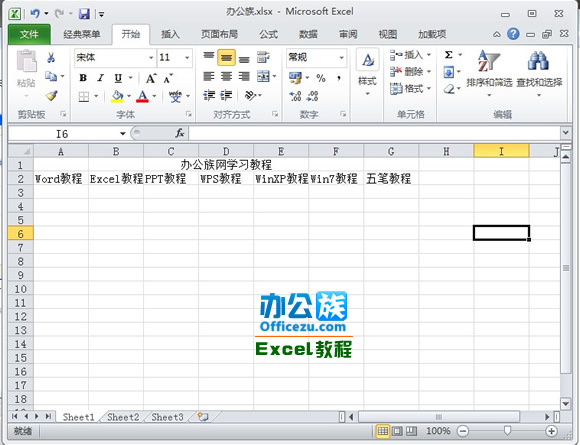Open the 文件 File tab
Viewport: 580px width, 445px height.
pyautogui.click(x=29, y=34)
